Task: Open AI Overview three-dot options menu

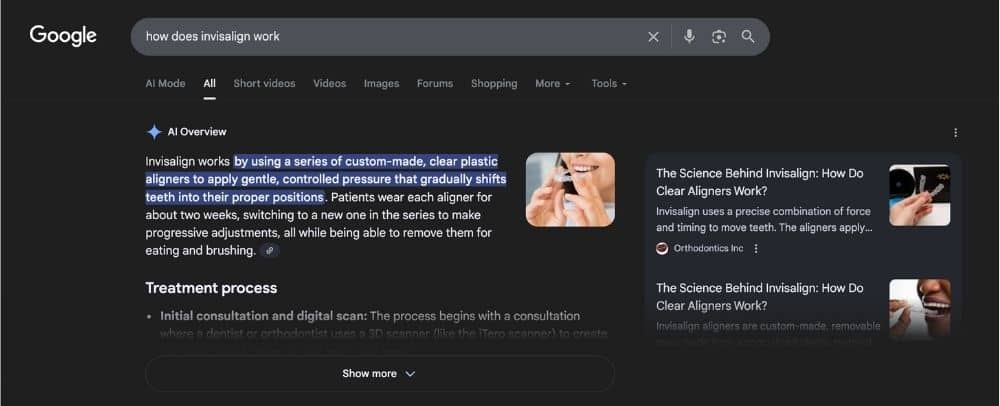Action: (x=955, y=133)
